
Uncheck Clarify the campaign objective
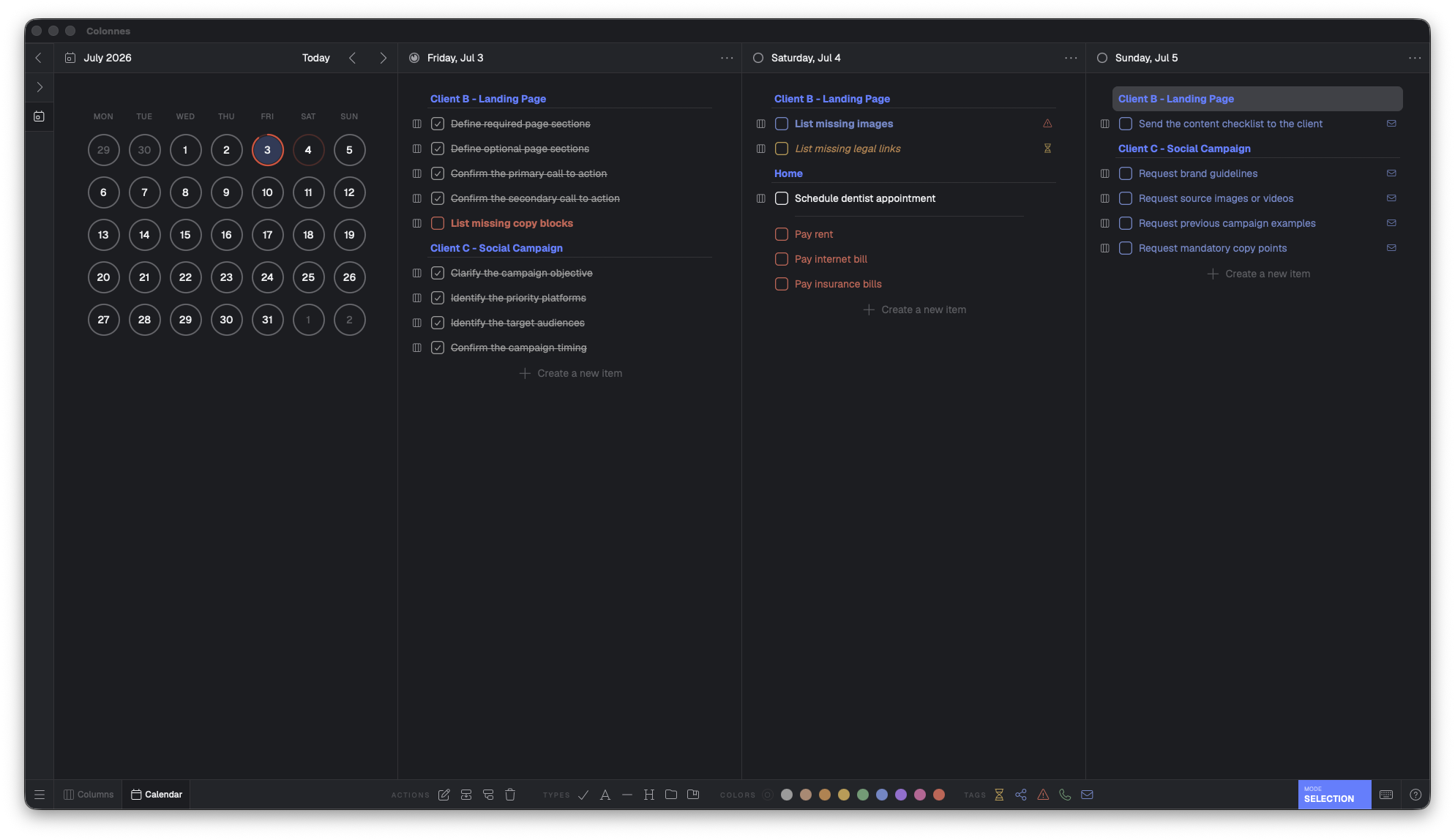click(x=438, y=273)
